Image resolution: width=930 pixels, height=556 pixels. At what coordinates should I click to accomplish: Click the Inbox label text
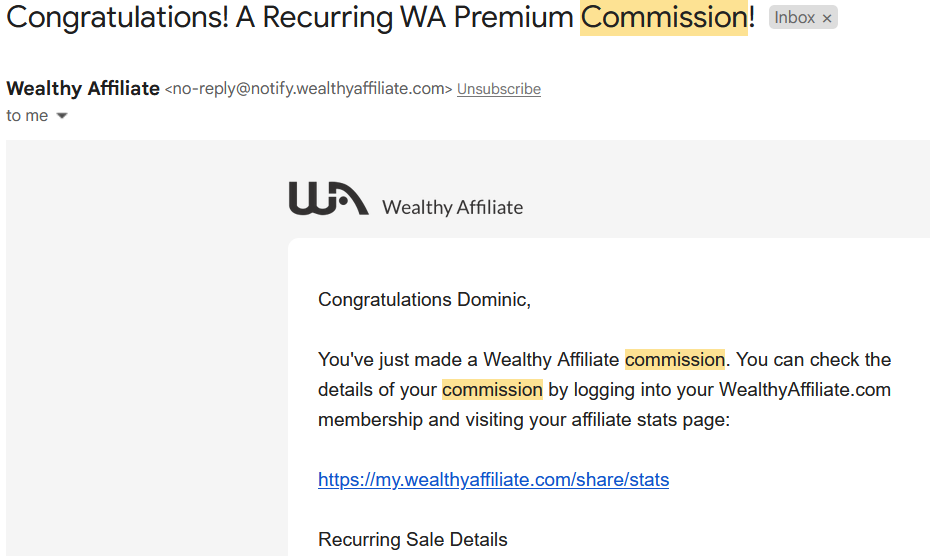point(794,18)
